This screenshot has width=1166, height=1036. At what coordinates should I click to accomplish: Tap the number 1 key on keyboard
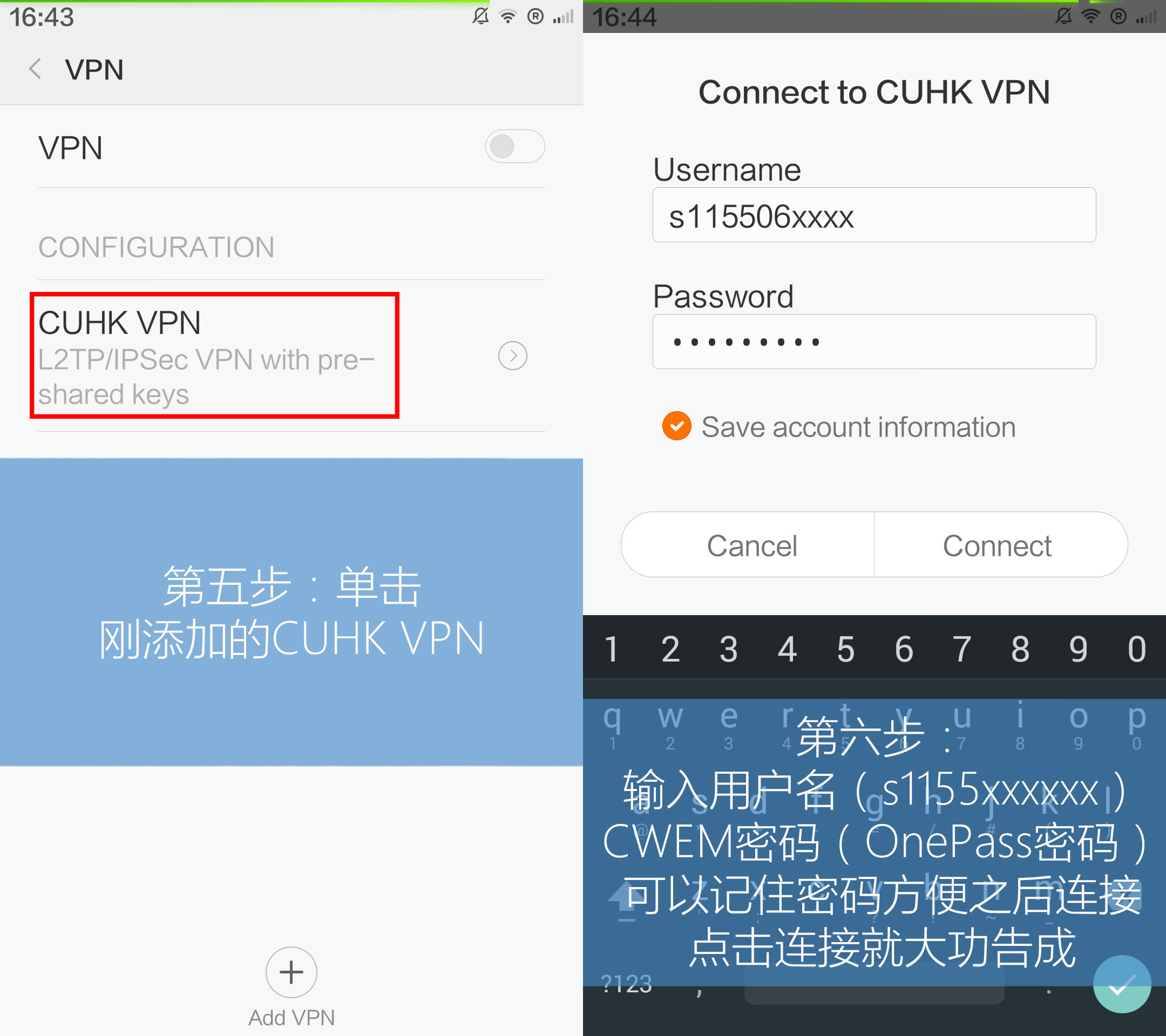[612, 648]
